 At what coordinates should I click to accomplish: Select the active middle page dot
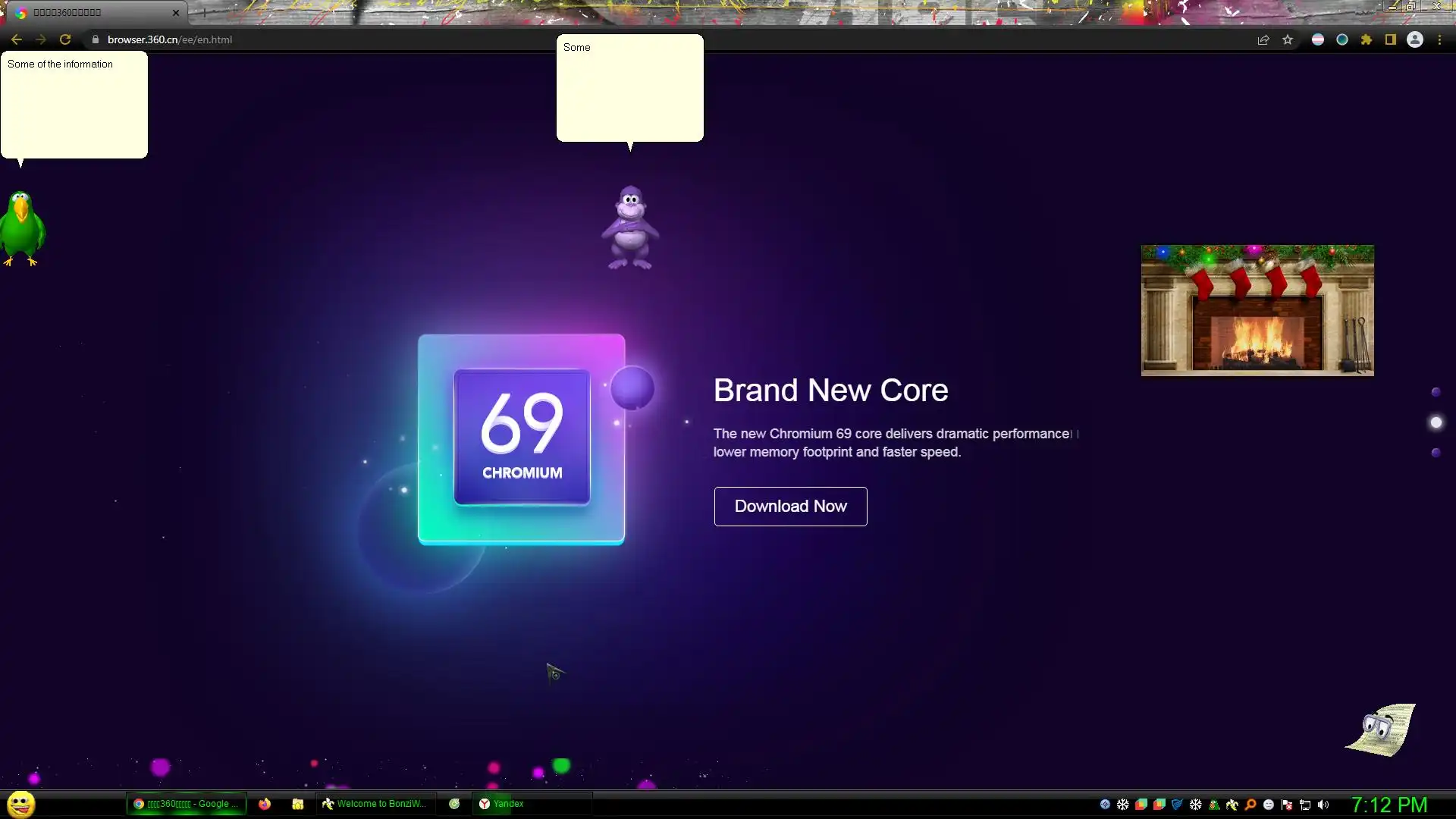(1436, 422)
